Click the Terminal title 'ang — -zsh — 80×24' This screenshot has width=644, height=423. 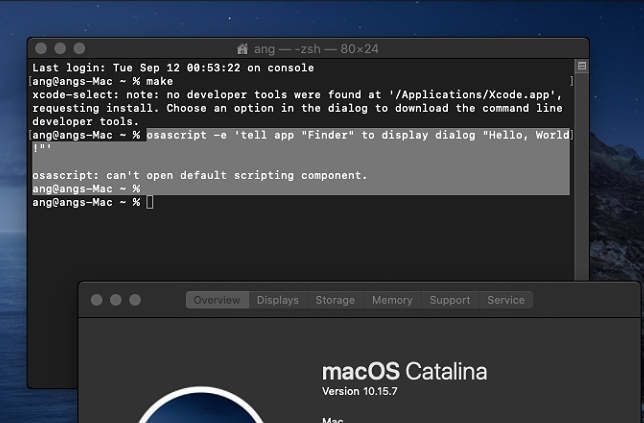[x=316, y=49]
